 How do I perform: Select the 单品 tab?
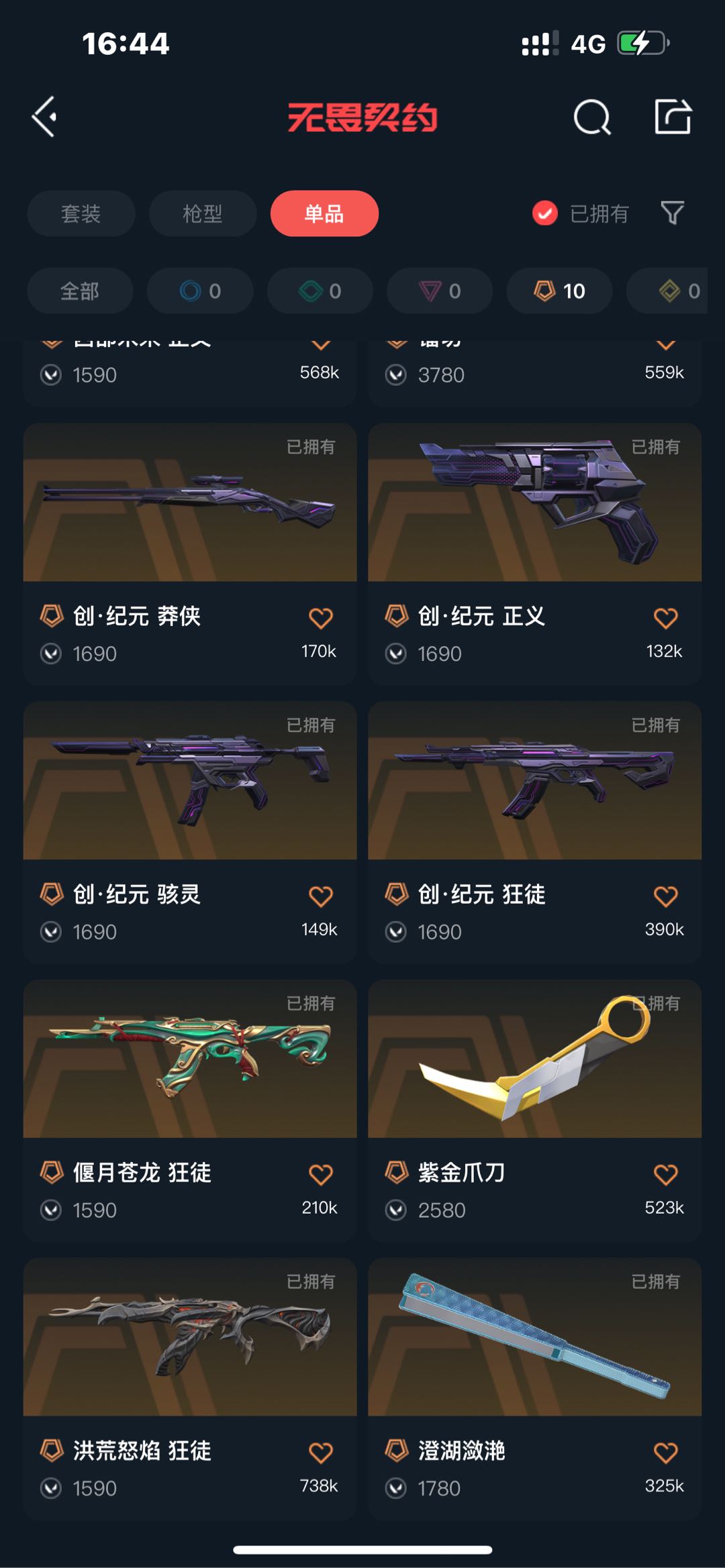(x=324, y=213)
